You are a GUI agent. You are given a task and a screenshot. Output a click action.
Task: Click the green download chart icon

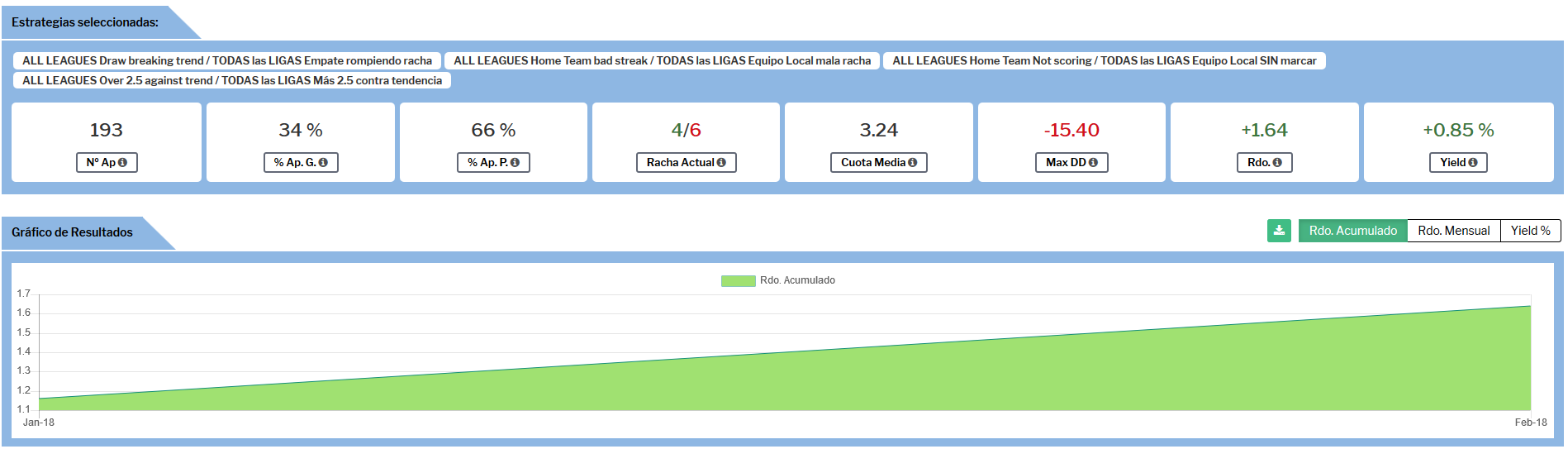pyautogui.click(x=1279, y=231)
